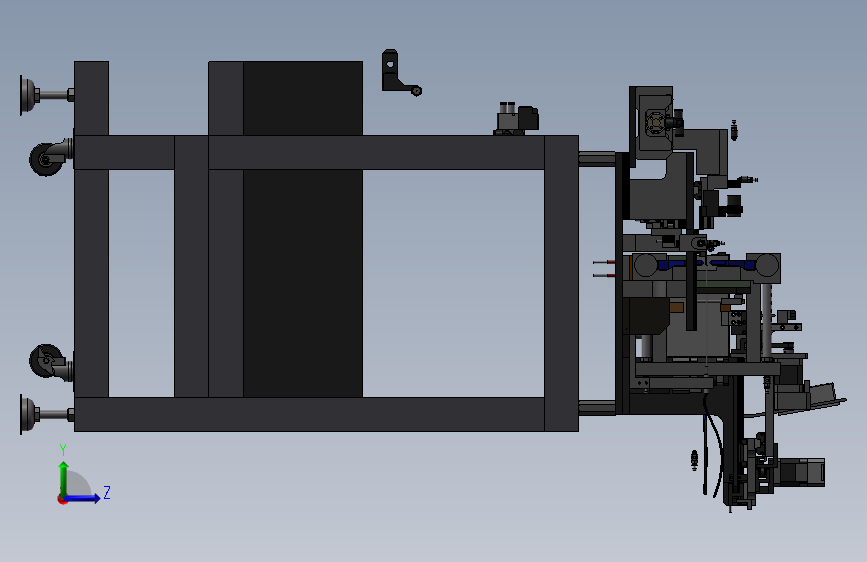Select the lower leveling foot on the frame's left
Image resolution: width=867 pixels, height=562 pixels.
(x=46, y=414)
